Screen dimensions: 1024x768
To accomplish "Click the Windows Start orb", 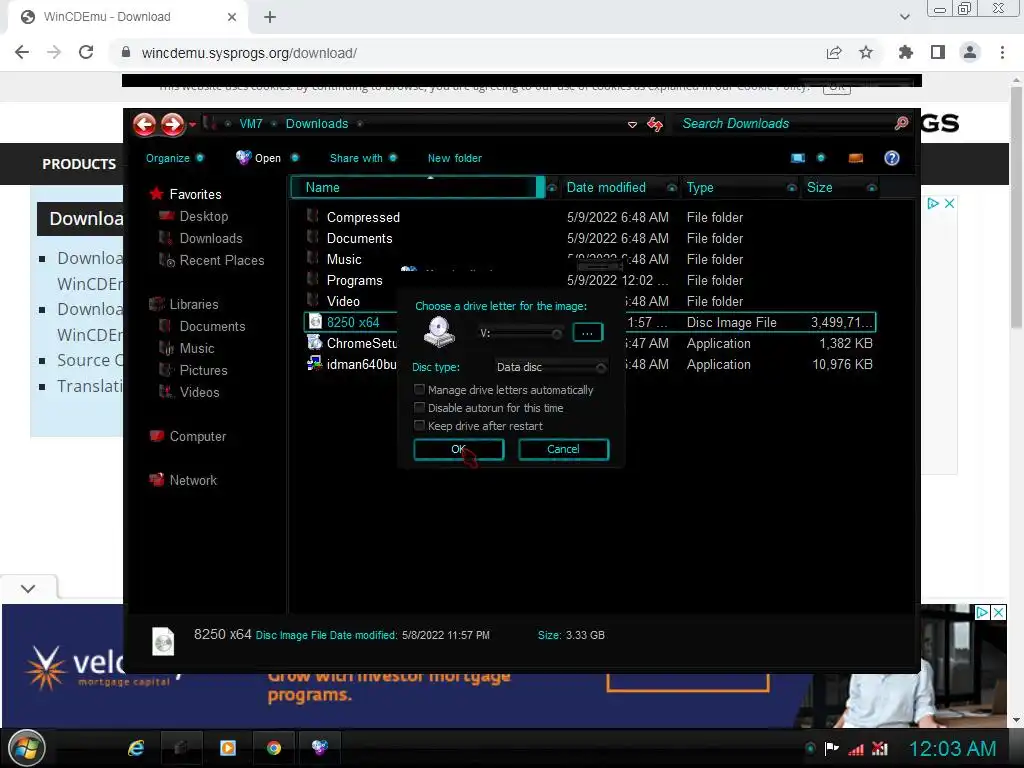I will [27, 748].
